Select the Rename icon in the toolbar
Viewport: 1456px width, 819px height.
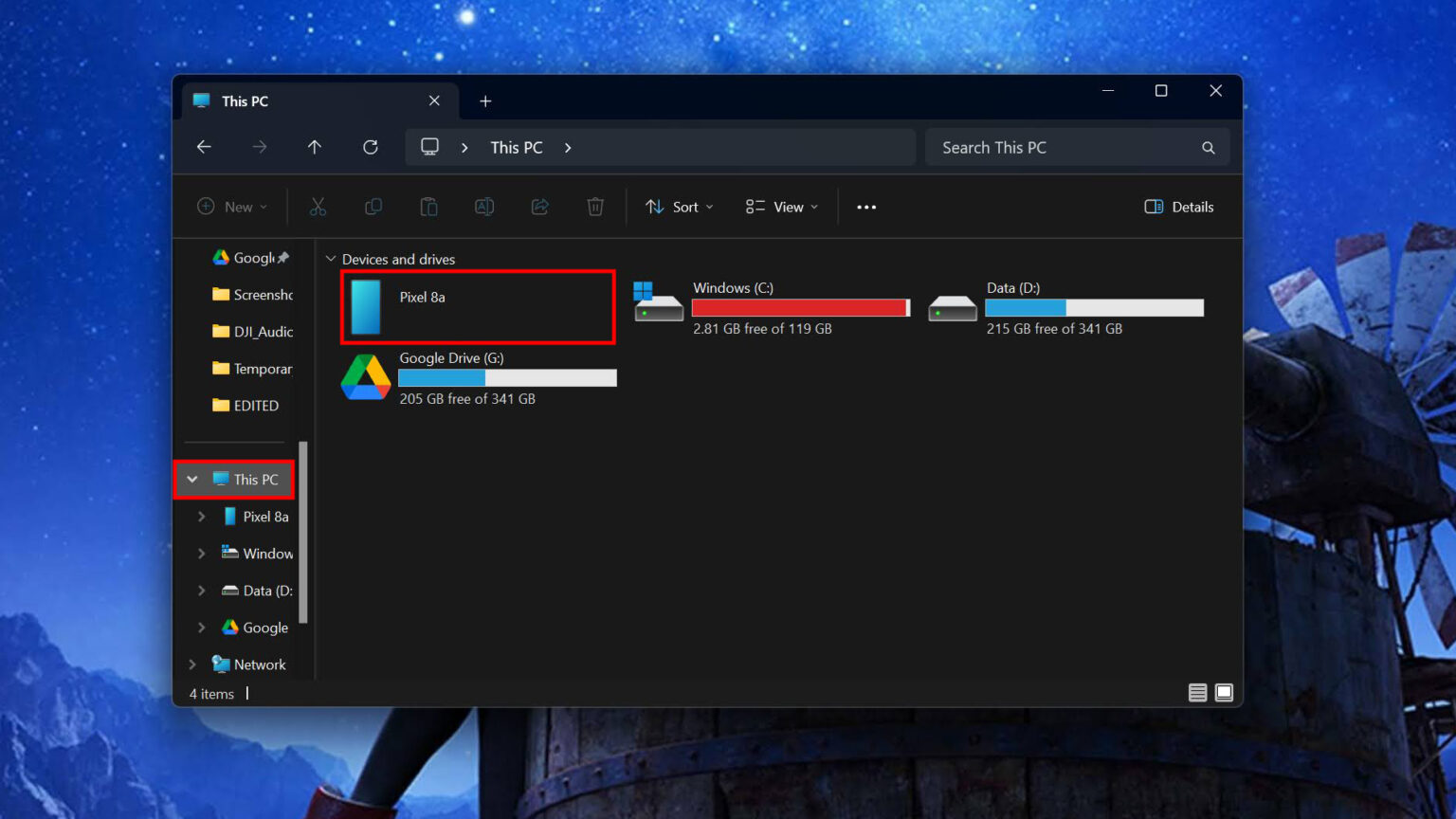[484, 206]
